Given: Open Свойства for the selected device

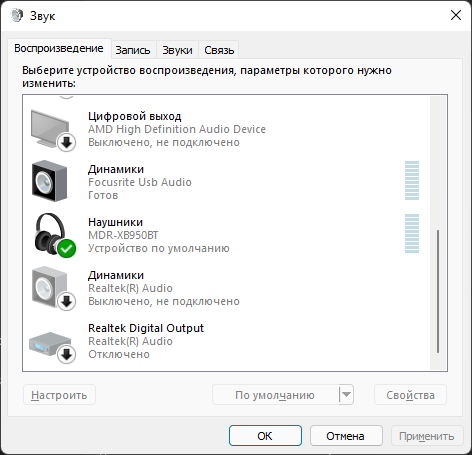Looking at the screenshot, I should tap(410, 395).
